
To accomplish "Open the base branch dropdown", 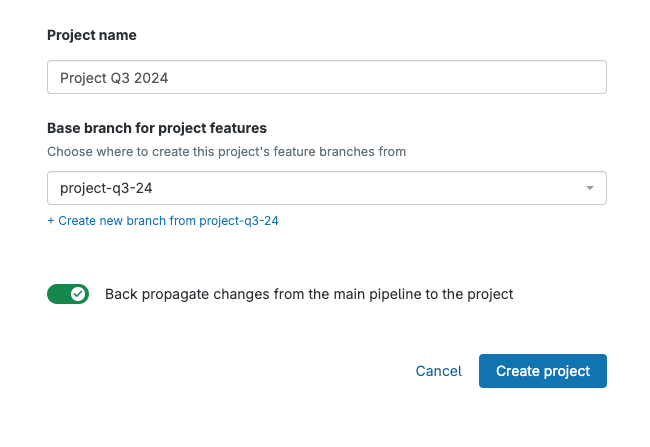I will click(326, 187).
